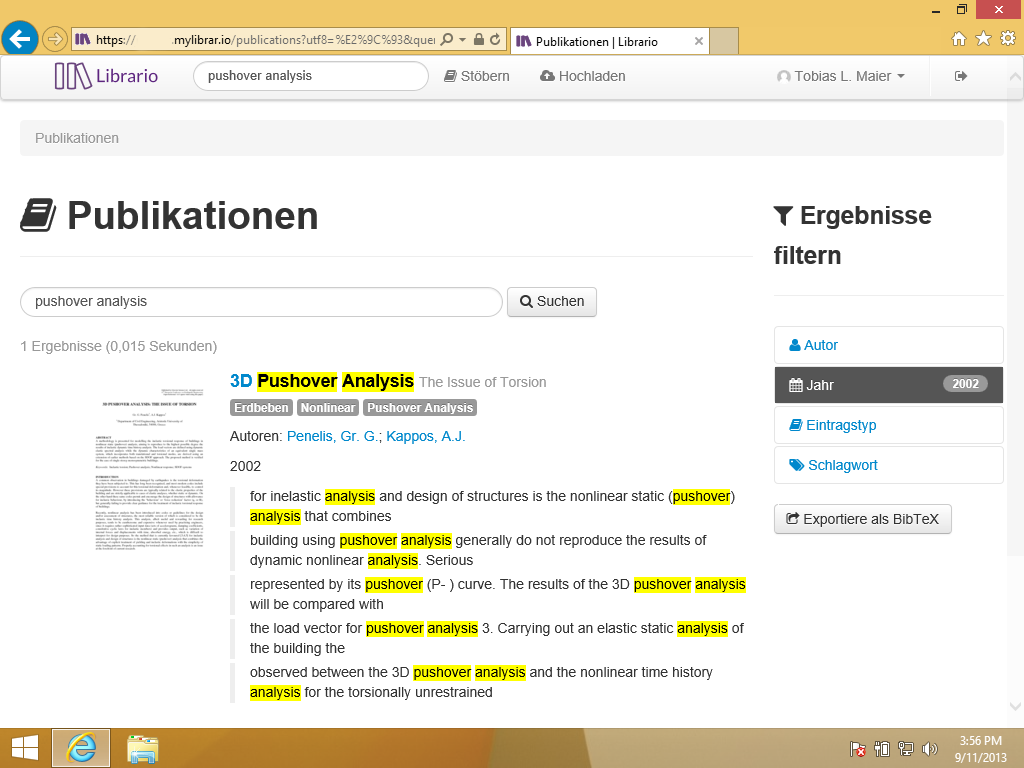Click the Suchen search button
Image resolution: width=1024 pixels, height=768 pixels.
coord(552,301)
